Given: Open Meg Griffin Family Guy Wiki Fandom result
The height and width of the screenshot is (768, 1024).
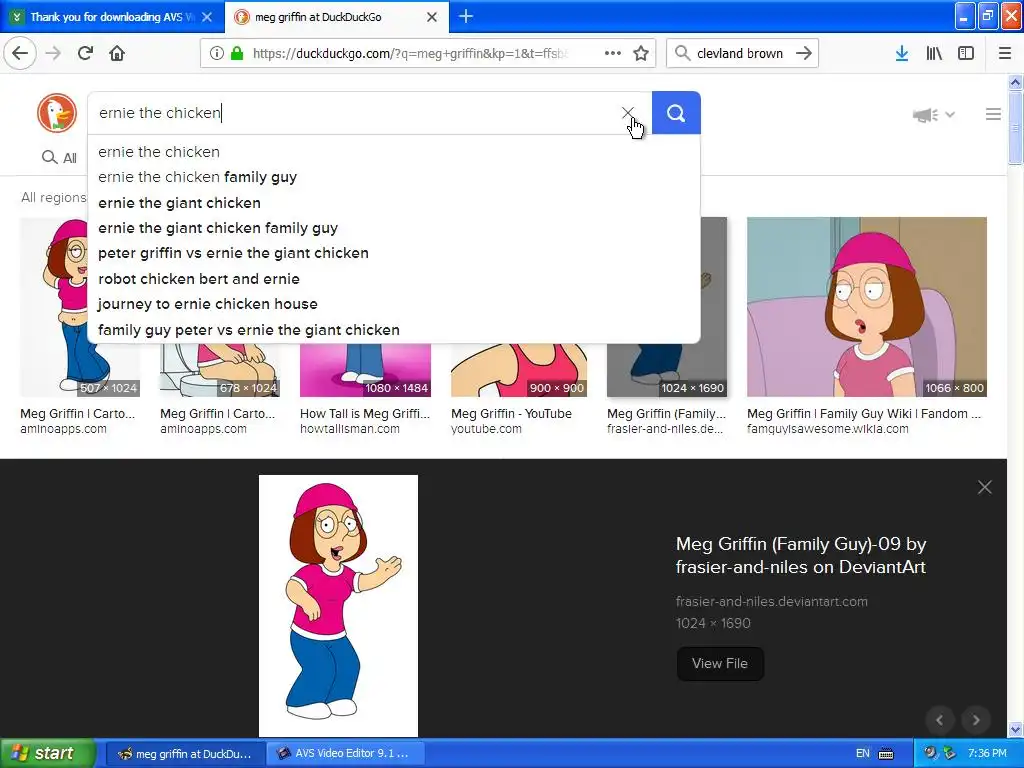Looking at the screenshot, I should [x=863, y=413].
